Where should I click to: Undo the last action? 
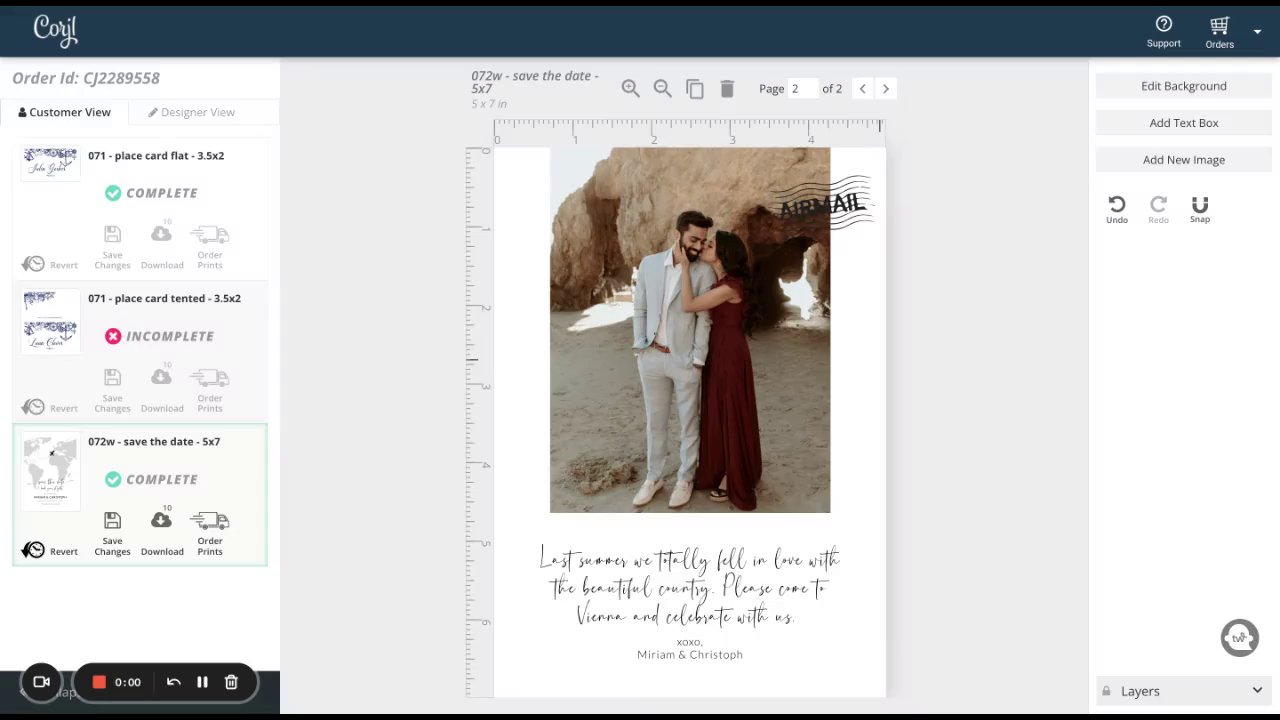[1117, 209]
